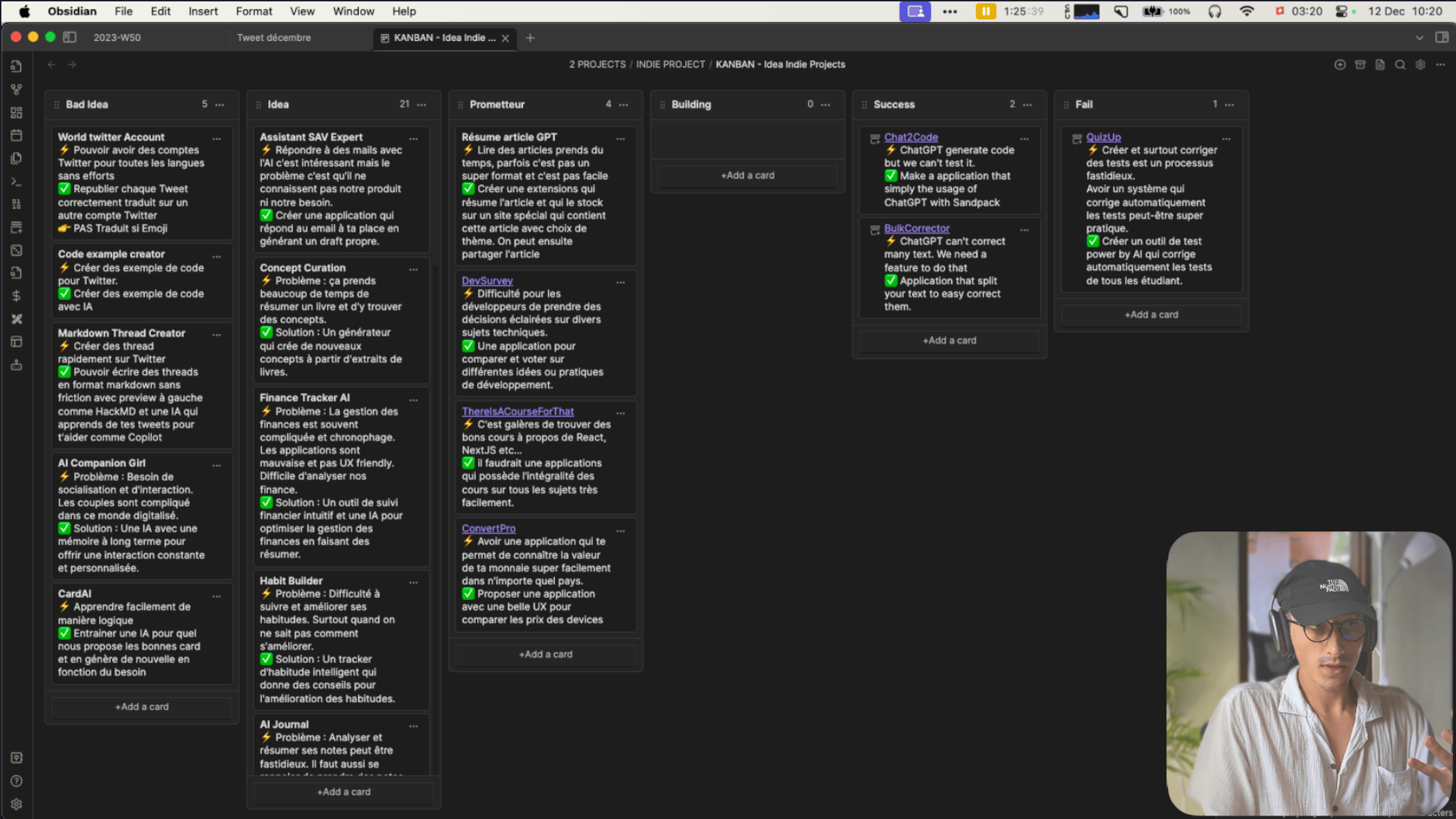Toggle the right sidebar icon
1456x819 pixels.
tap(1441, 37)
